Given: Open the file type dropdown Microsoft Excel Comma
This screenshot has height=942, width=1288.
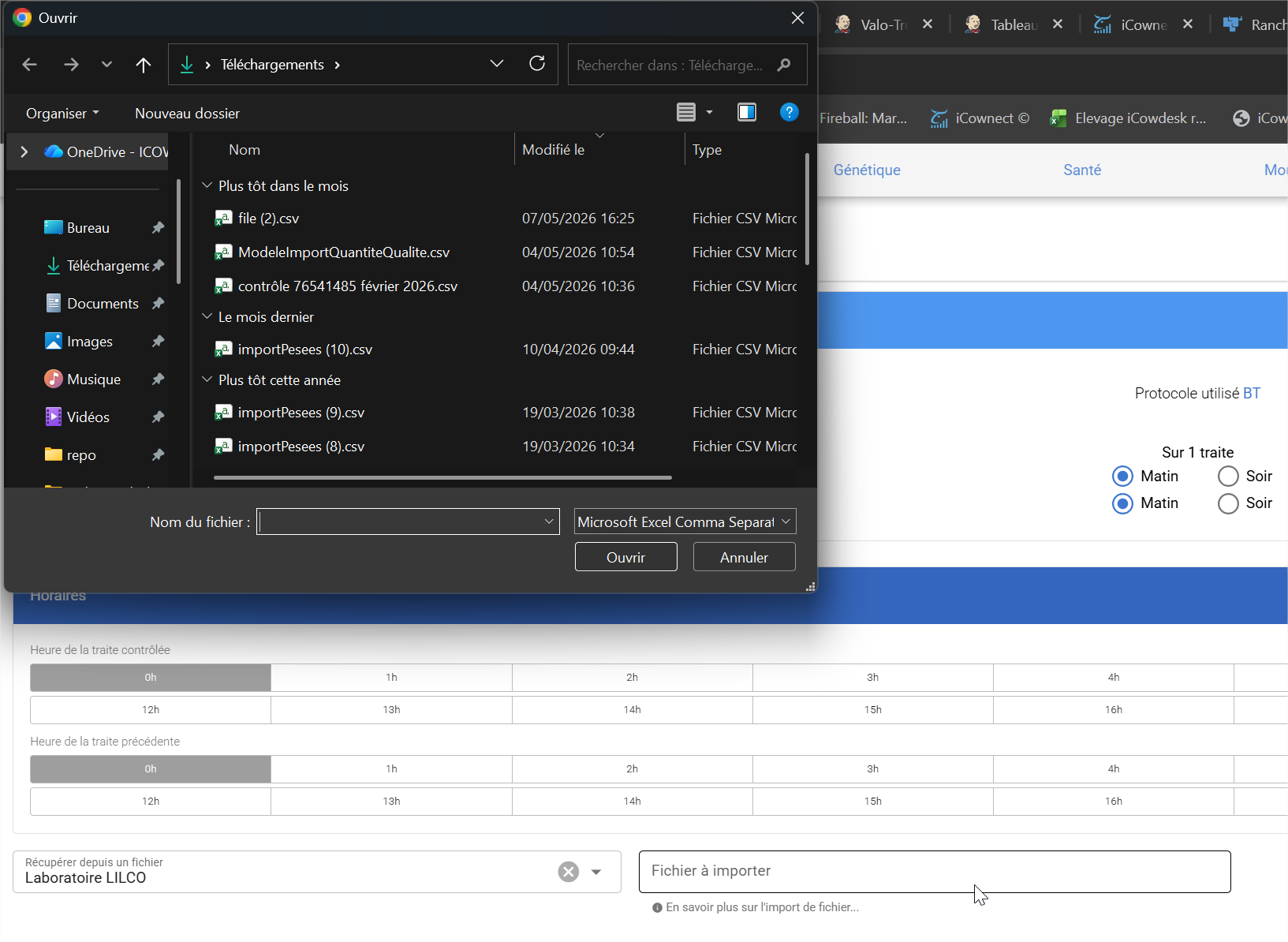Looking at the screenshot, I should point(685,521).
